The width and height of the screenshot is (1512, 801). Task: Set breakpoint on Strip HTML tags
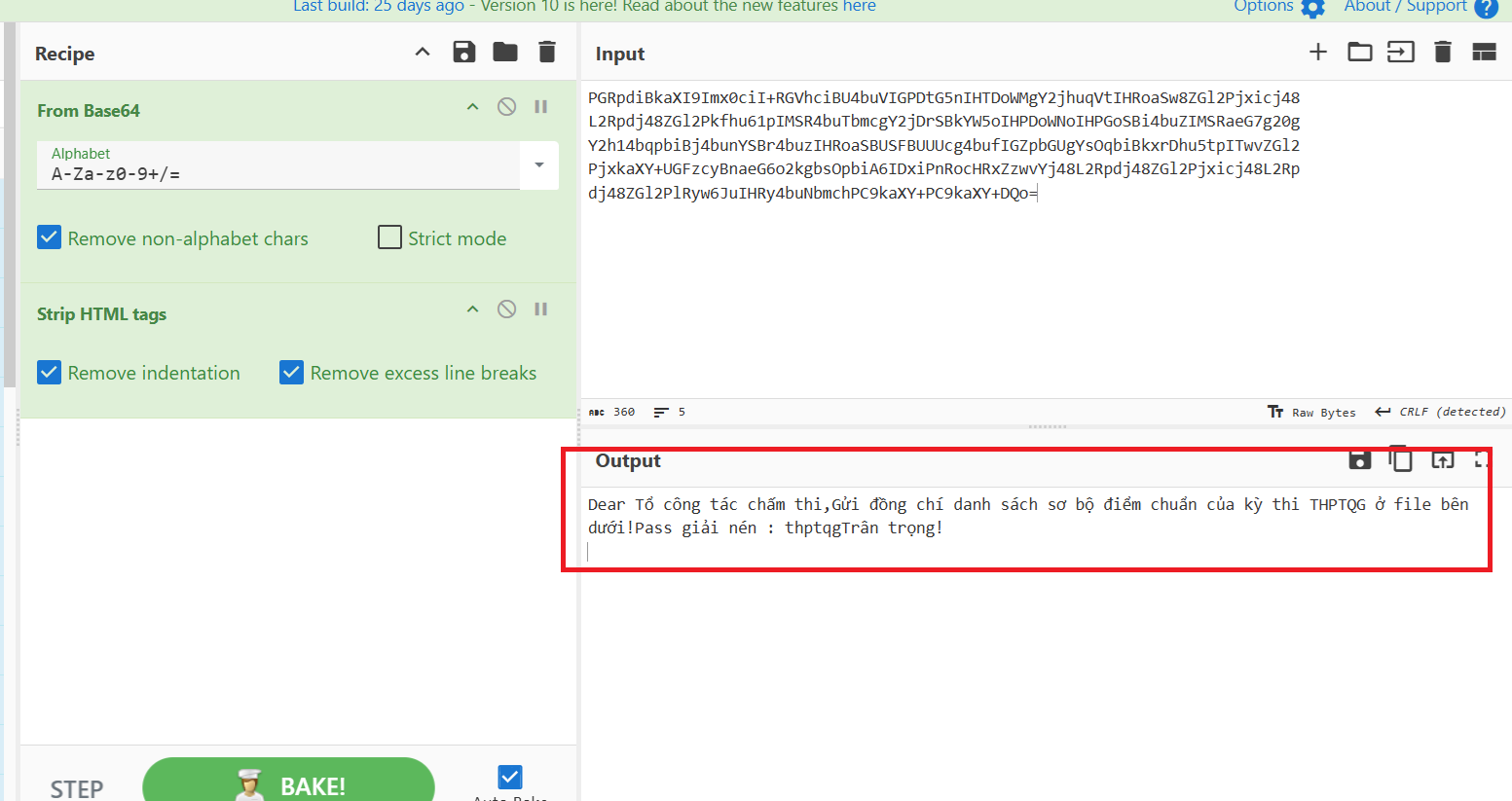(541, 309)
